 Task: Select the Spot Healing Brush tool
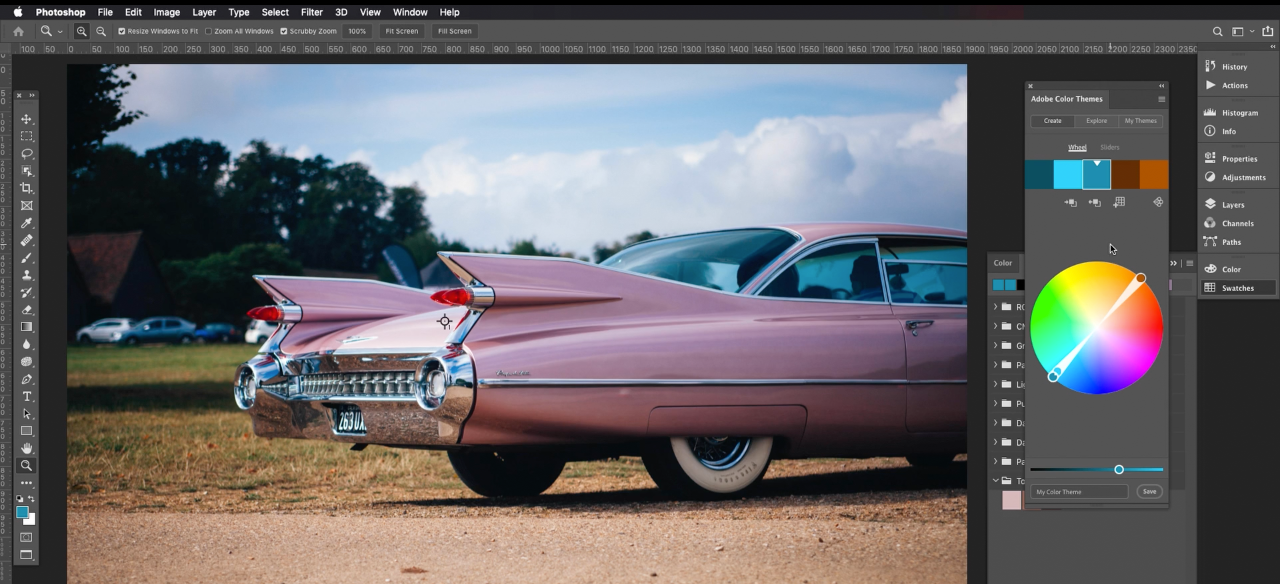click(x=27, y=240)
